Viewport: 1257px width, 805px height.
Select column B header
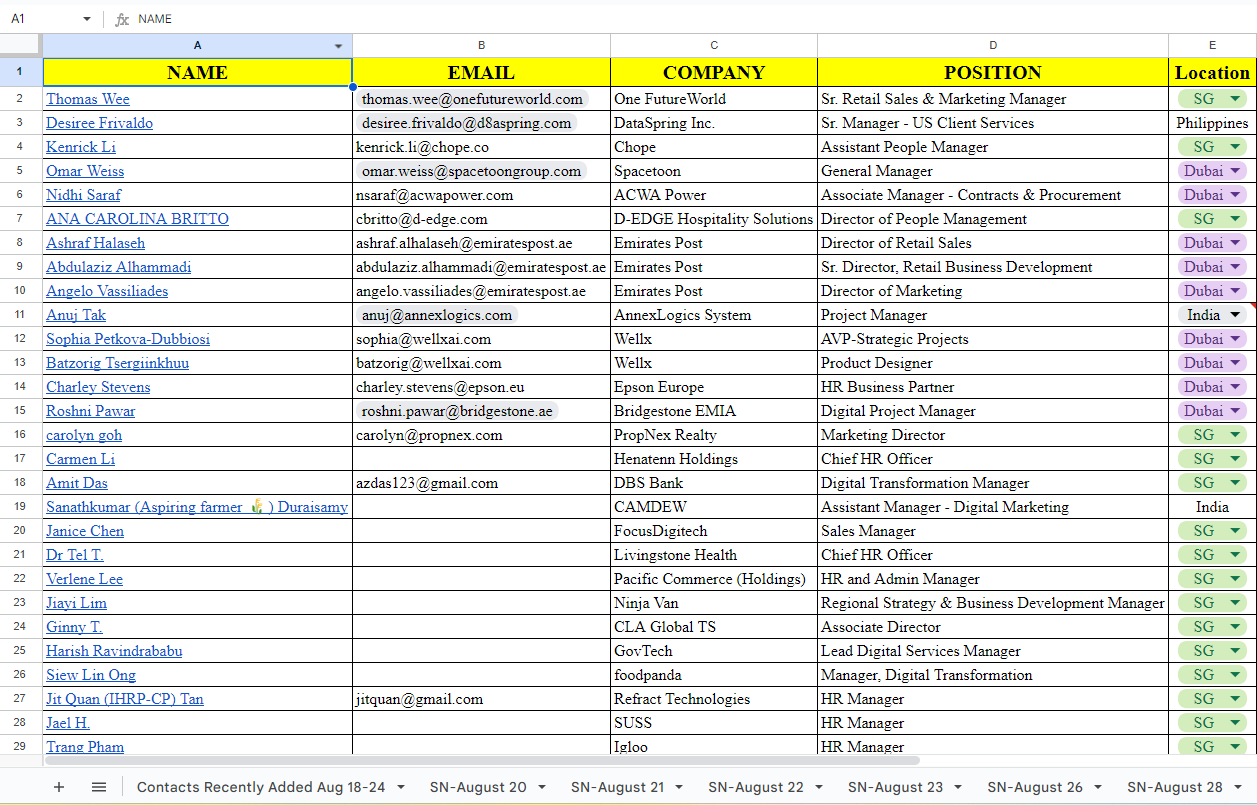(481, 45)
